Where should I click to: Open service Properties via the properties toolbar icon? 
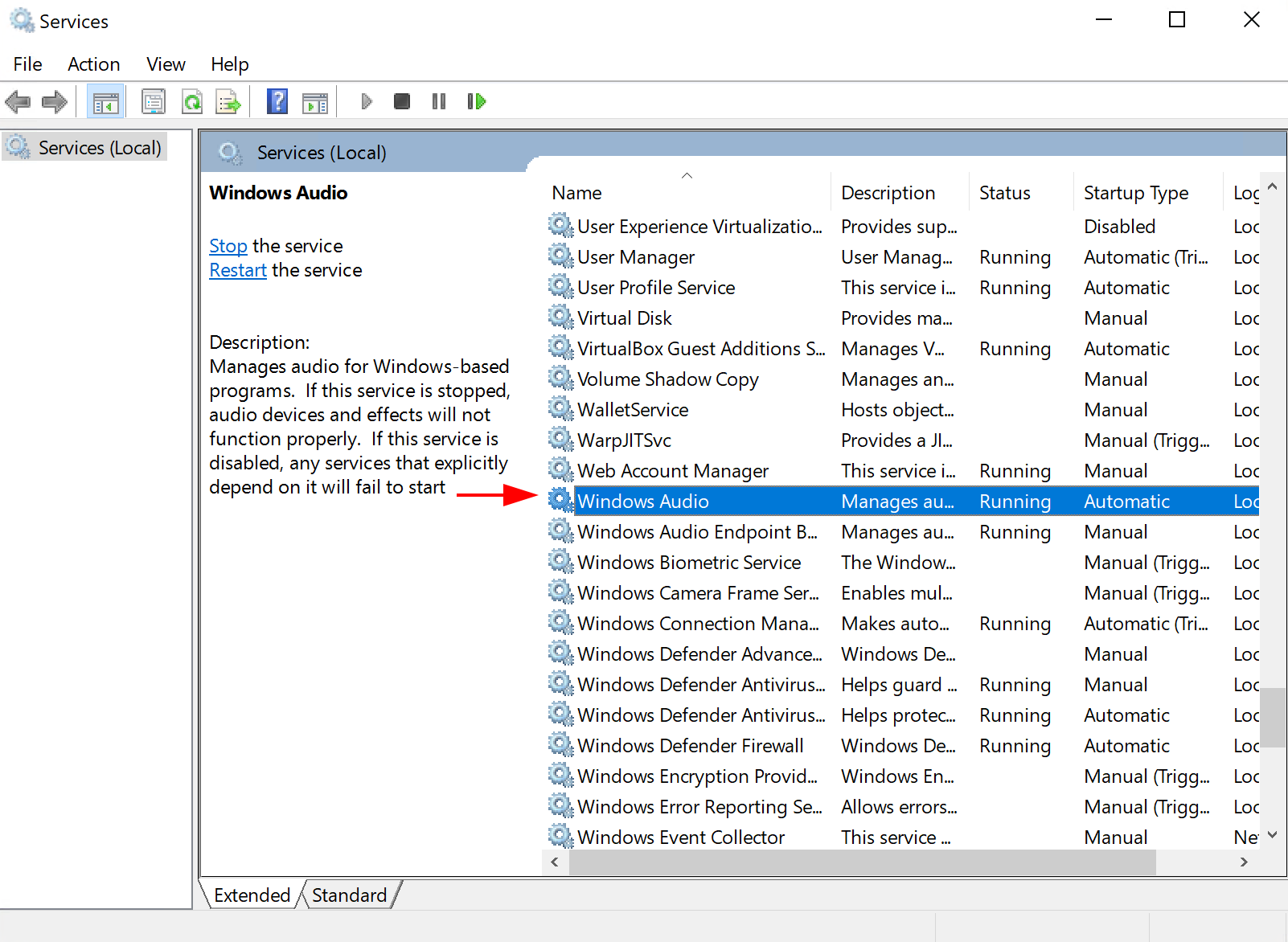pyautogui.click(x=154, y=101)
